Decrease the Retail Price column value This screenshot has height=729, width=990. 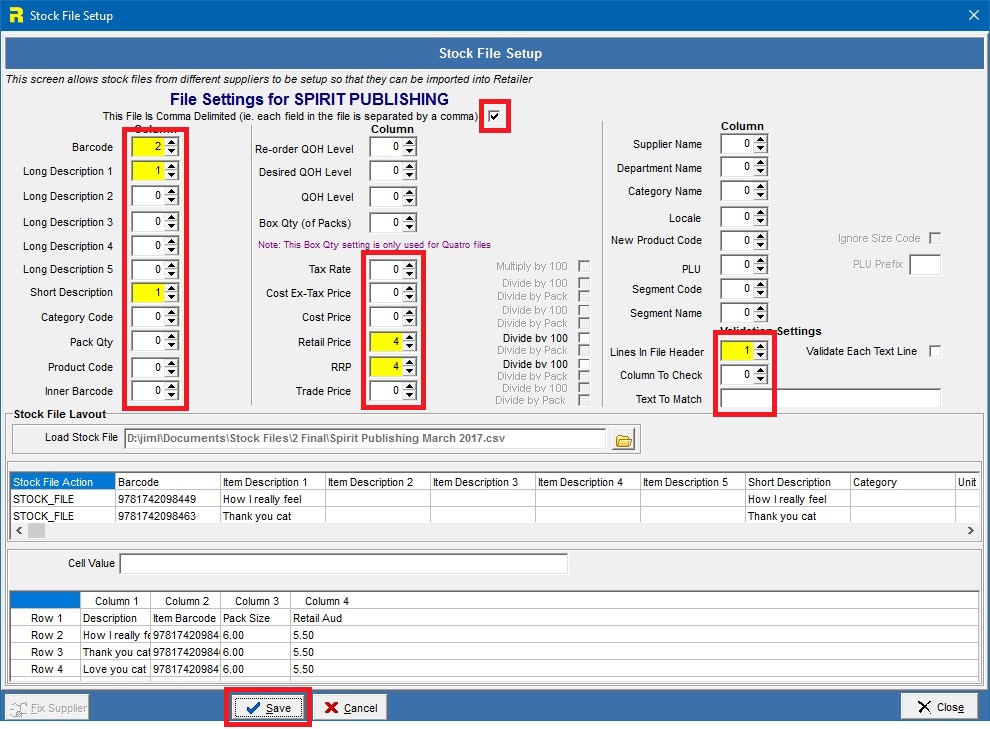click(x=410, y=346)
